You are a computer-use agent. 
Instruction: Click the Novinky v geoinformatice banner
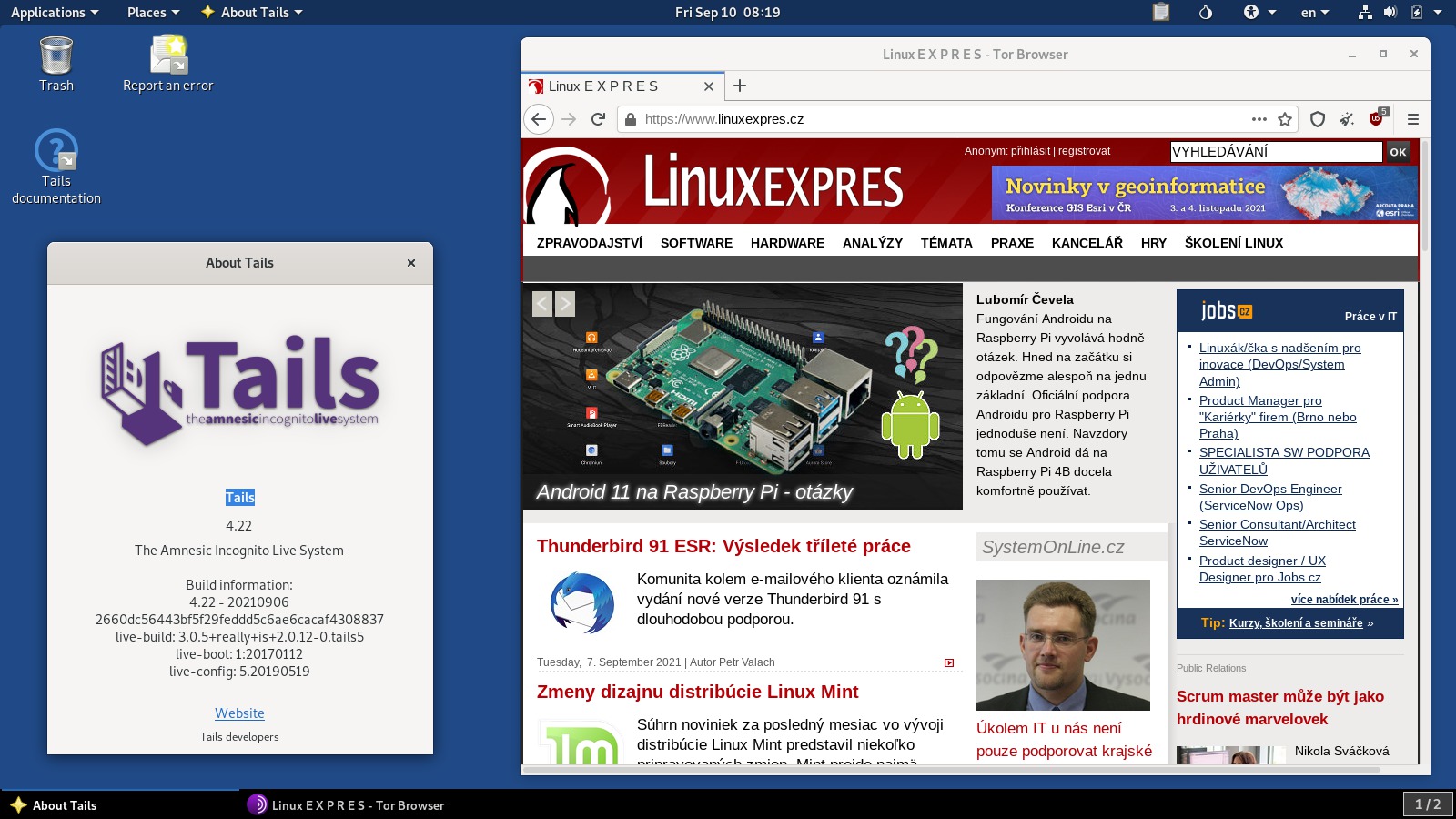point(1205,193)
